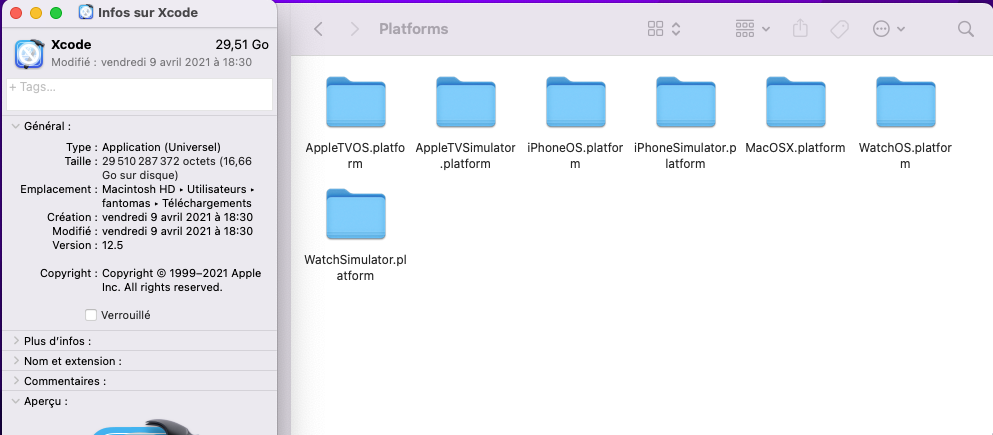This screenshot has width=993, height=435.
Task: Click the 29,51 Go size text
Action: [x=242, y=45]
